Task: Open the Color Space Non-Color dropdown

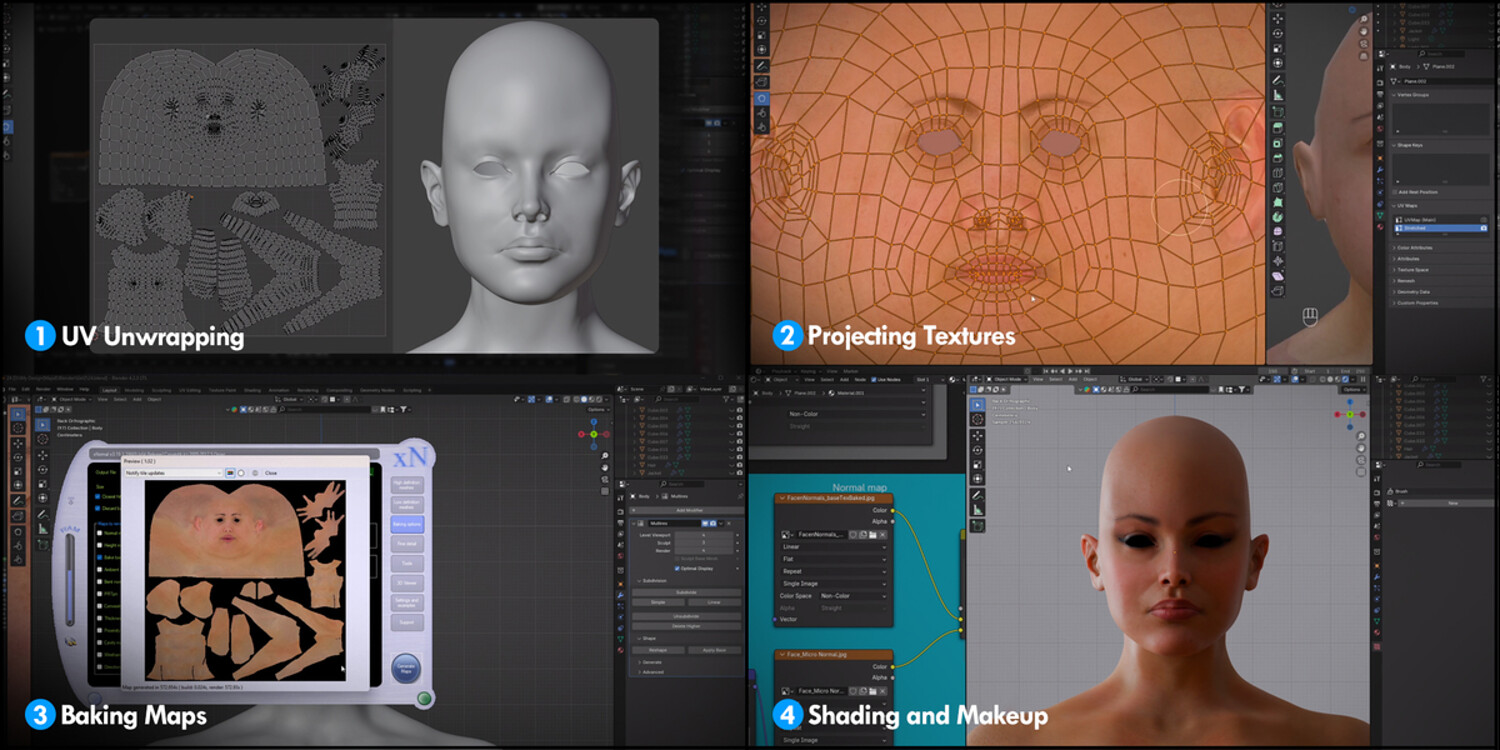Action: [853, 596]
